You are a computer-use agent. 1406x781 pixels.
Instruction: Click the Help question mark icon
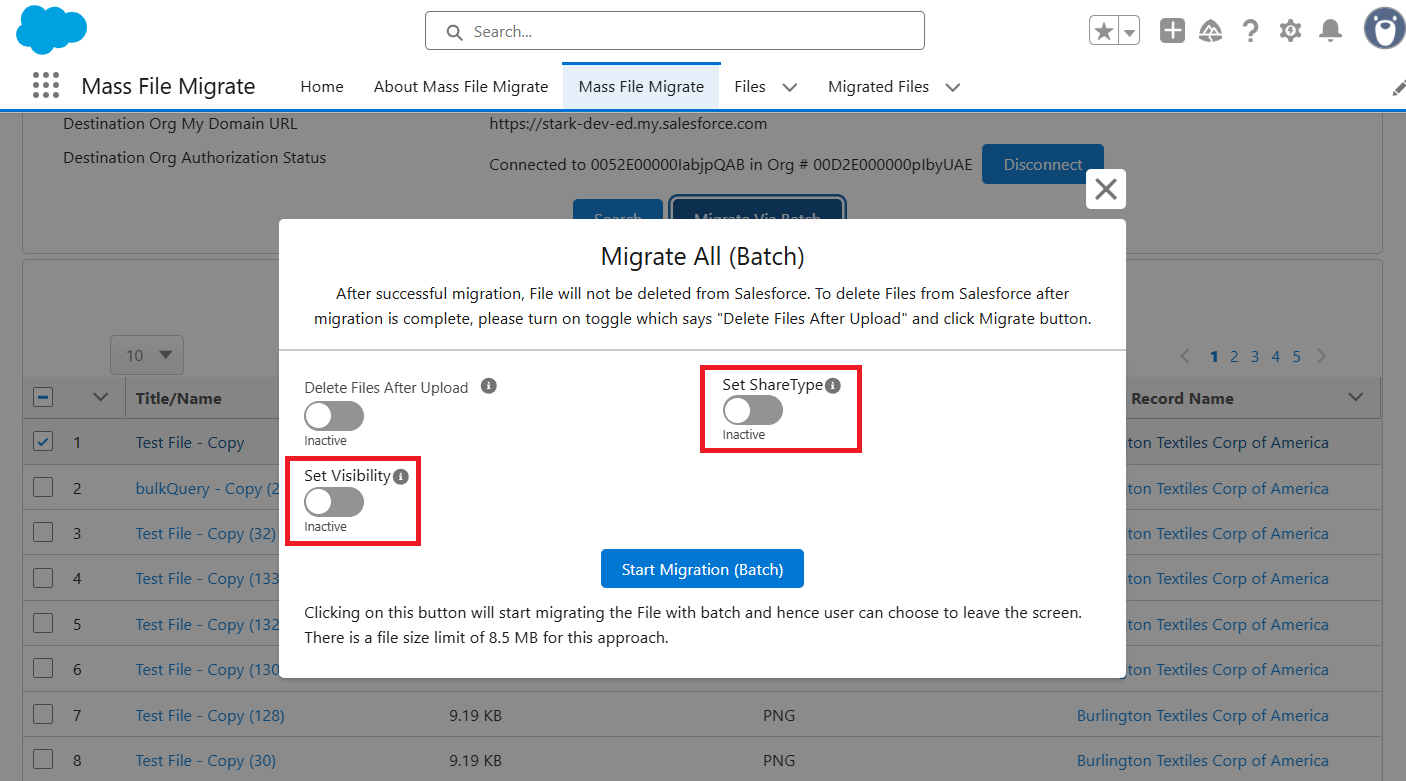click(1250, 31)
